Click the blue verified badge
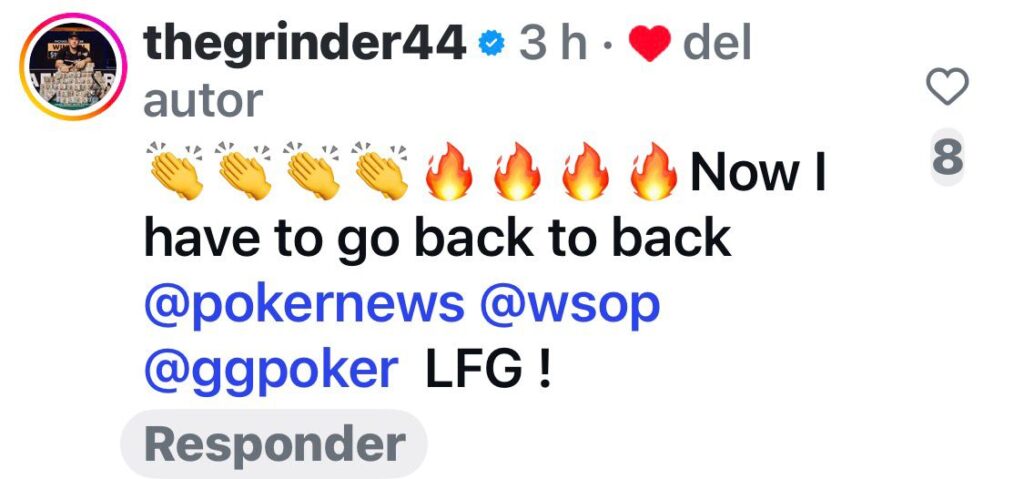The image size is (1024, 479). click(x=491, y=44)
